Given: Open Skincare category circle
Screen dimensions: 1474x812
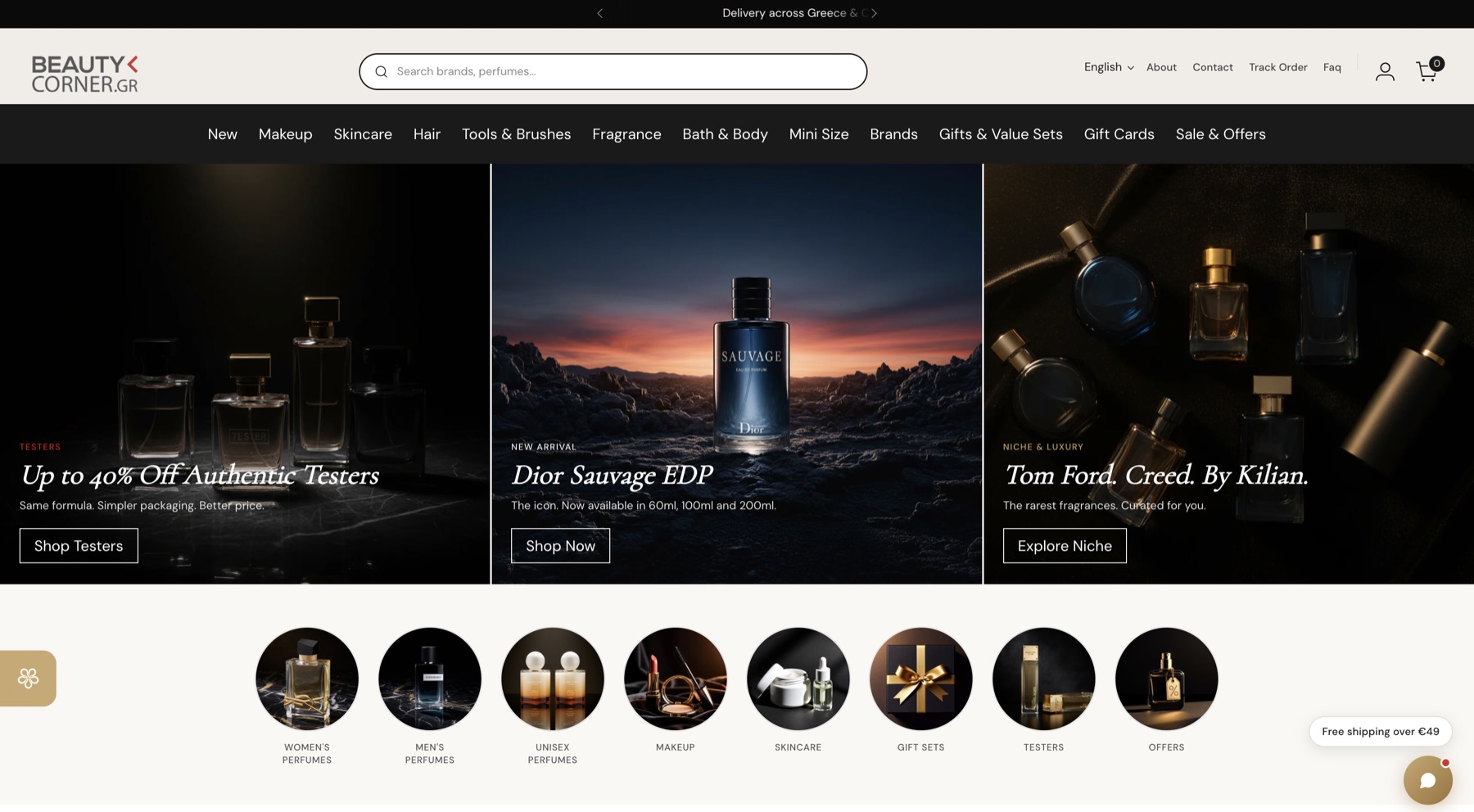Looking at the screenshot, I should (798, 679).
